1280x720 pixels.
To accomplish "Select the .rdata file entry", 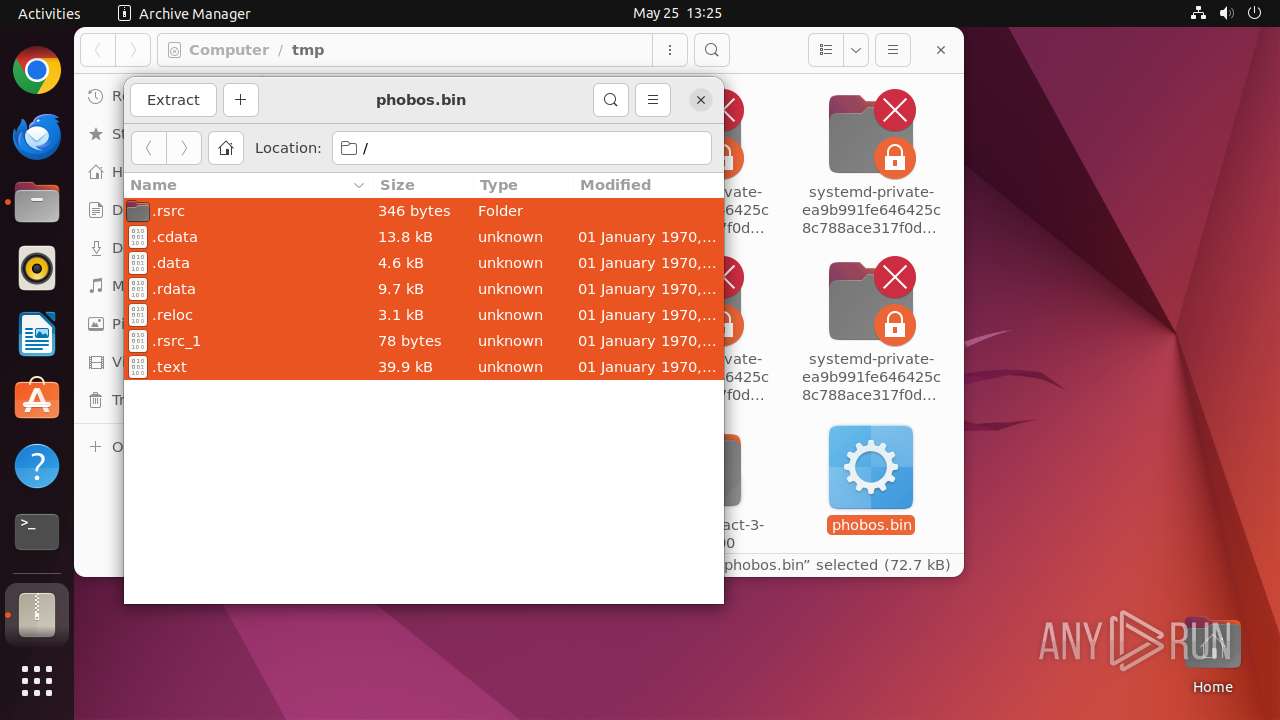I will coord(423,289).
